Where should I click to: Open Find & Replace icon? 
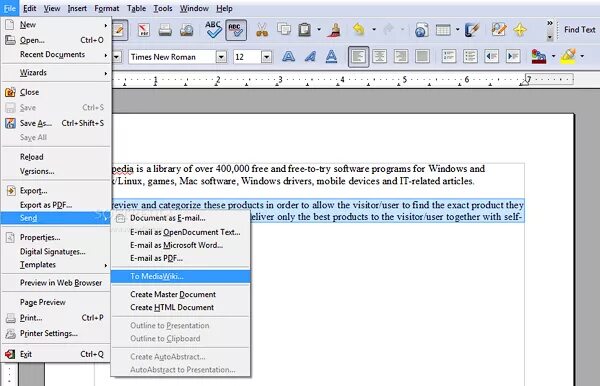(x=499, y=30)
